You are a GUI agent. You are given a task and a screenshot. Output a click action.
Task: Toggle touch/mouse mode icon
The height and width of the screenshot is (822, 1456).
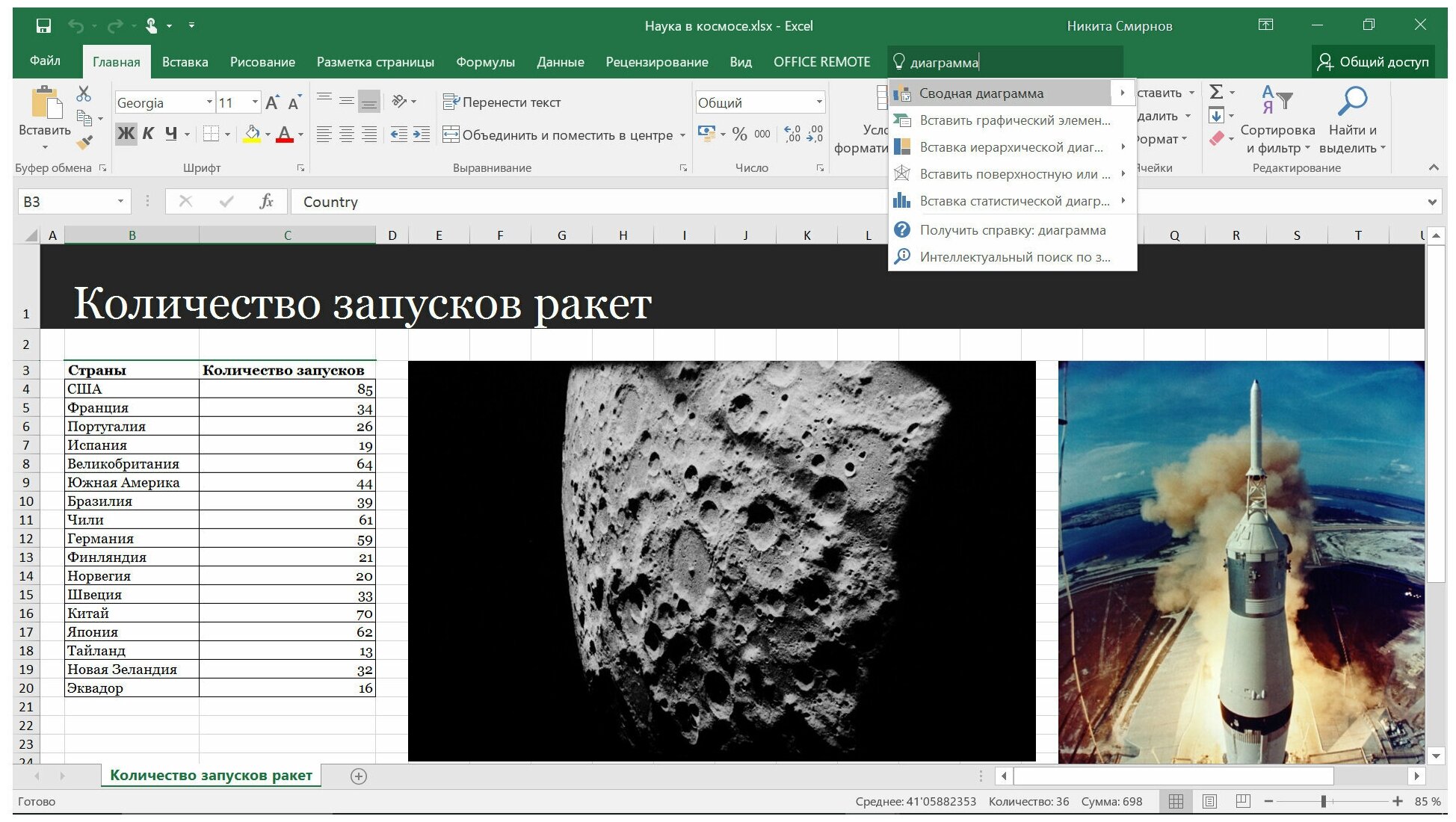152,26
